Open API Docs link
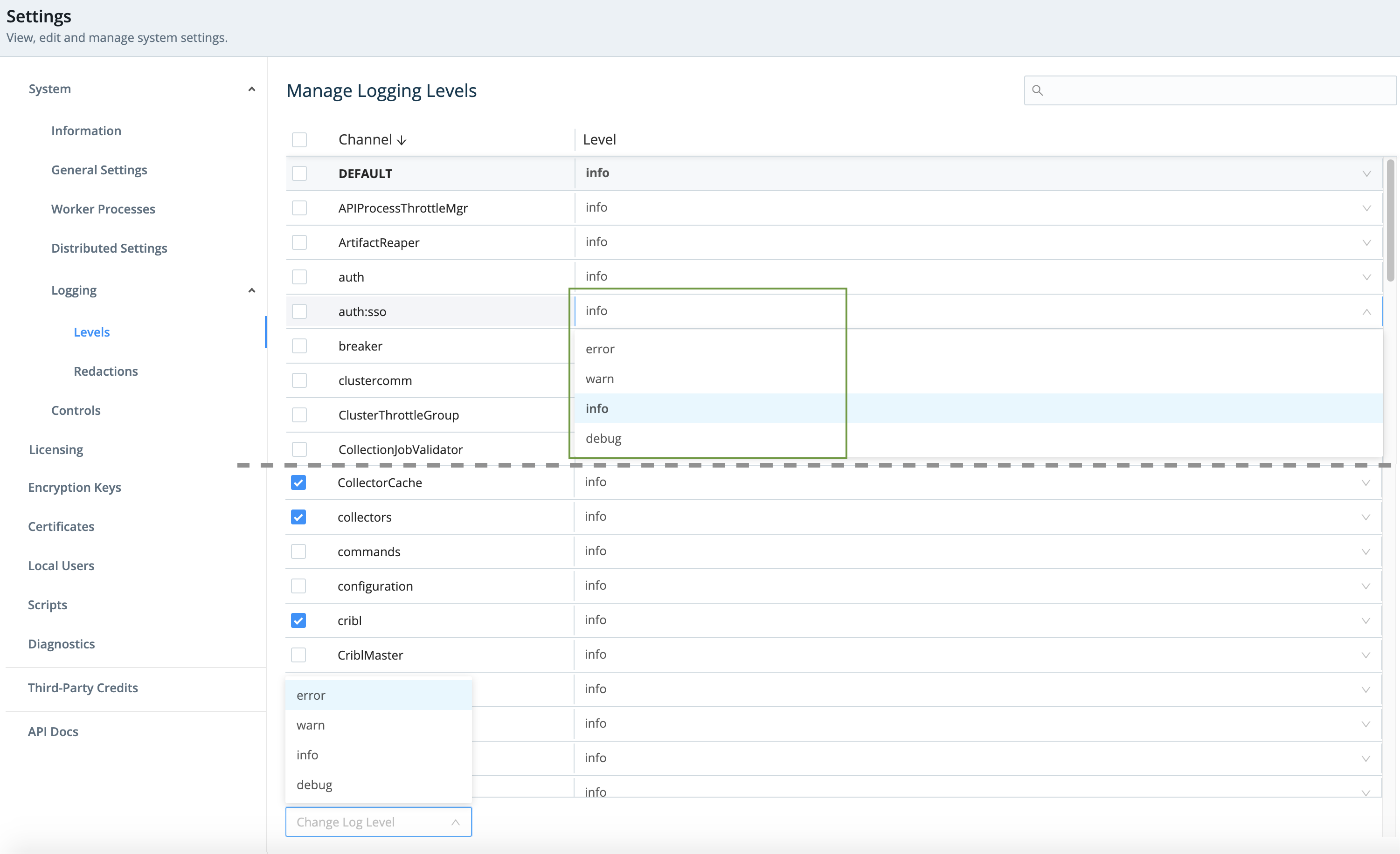 pyautogui.click(x=53, y=731)
